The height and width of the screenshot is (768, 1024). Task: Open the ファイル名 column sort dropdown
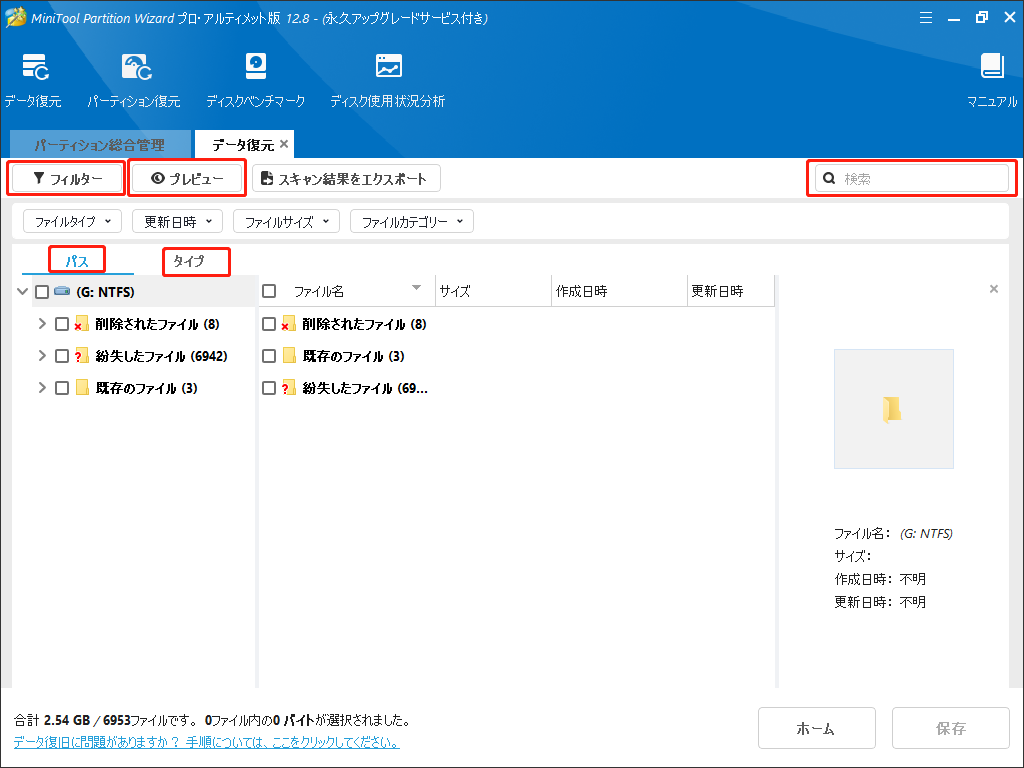pos(416,289)
